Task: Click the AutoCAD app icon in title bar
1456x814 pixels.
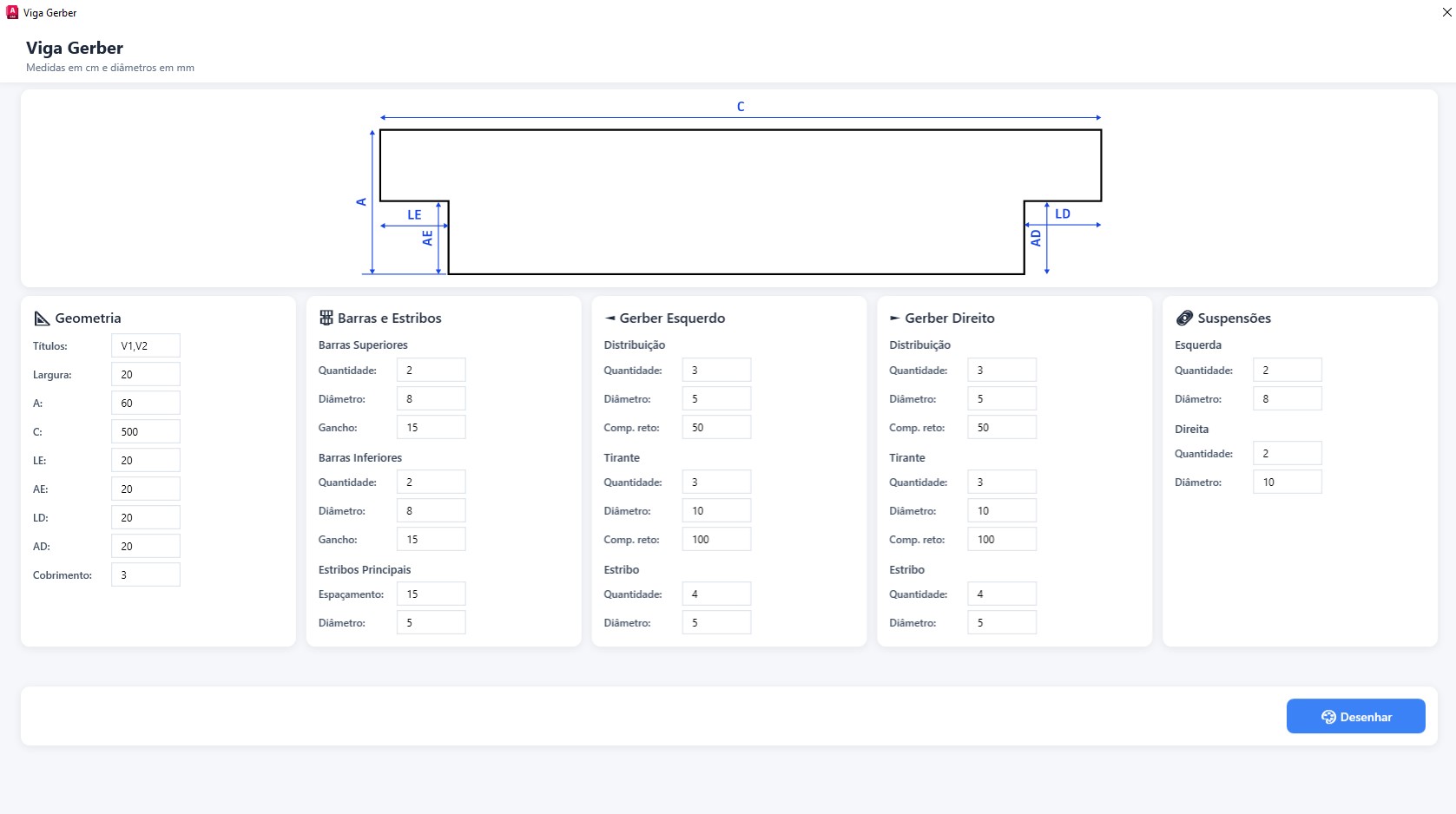Action: [12, 12]
